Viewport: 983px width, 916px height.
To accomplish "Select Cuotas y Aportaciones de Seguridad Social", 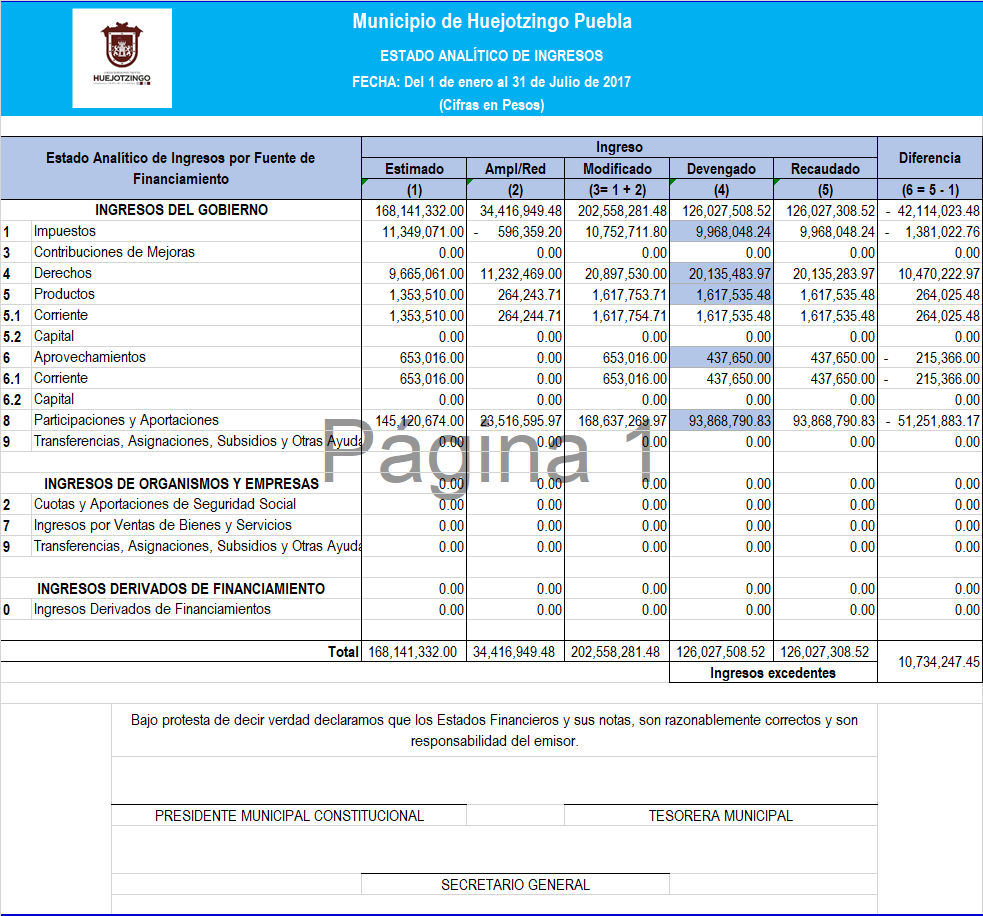I will (165, 504).
